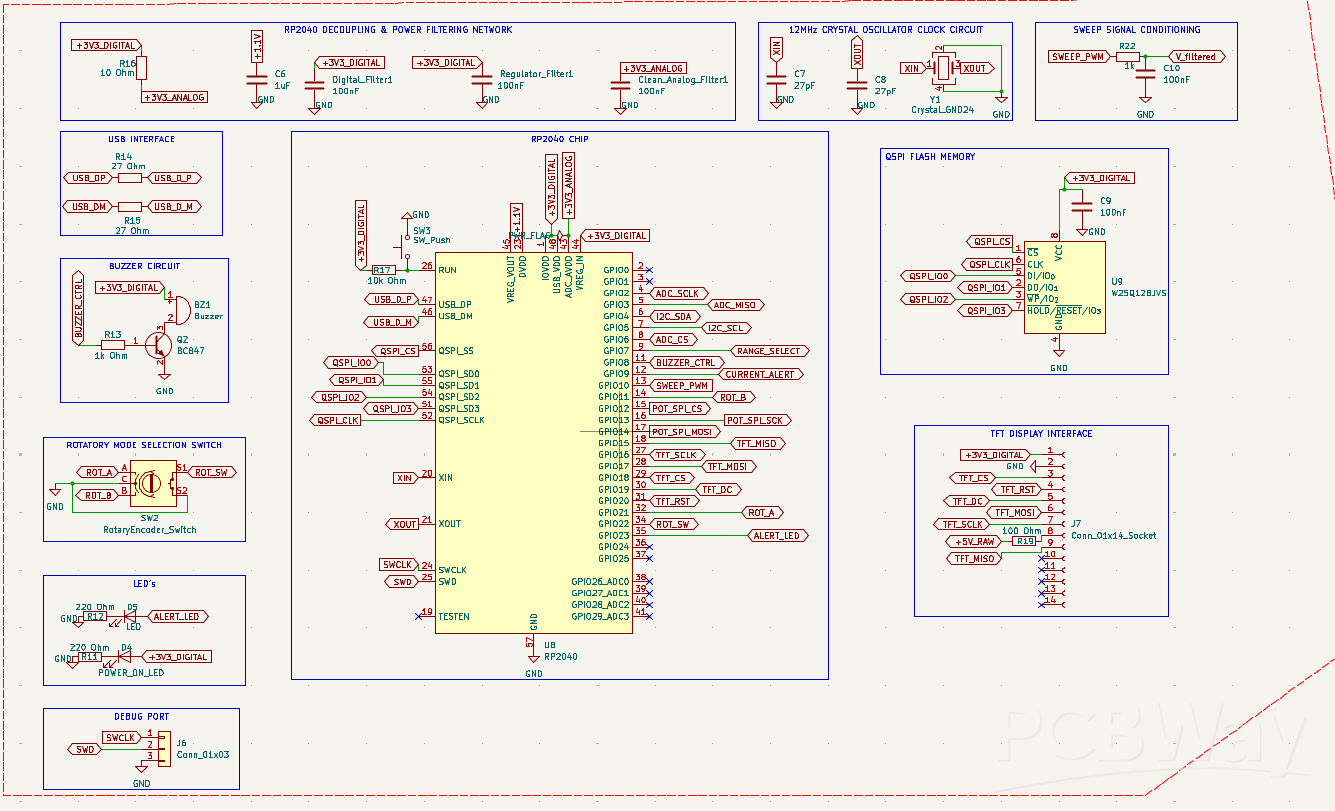Select the R17 10k Ohm resistor
Image resolution: width=1335 pixels, height=811 pixels.
click(x=384, y=270)
